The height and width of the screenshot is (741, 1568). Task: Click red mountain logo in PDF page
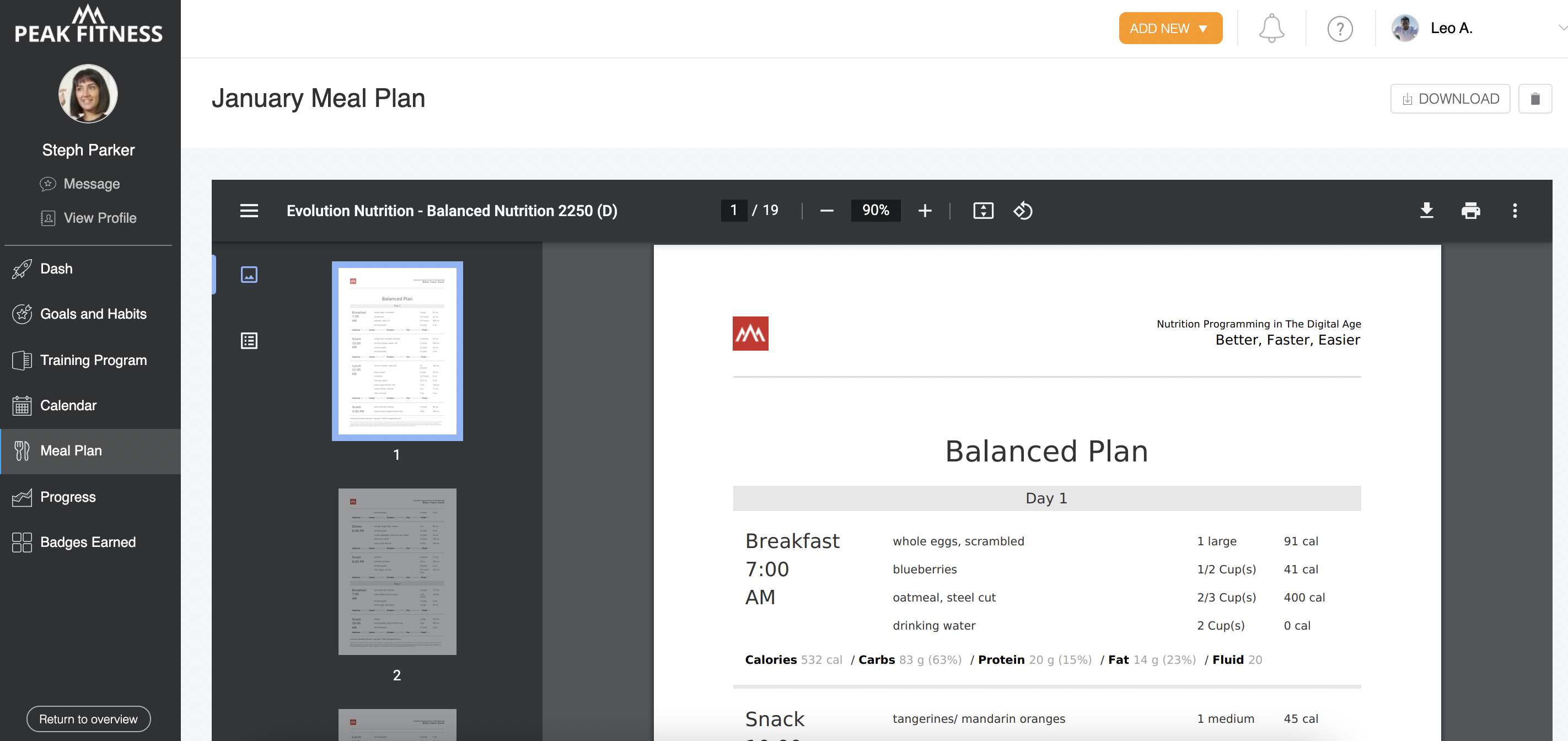click(x=750, y=333)
